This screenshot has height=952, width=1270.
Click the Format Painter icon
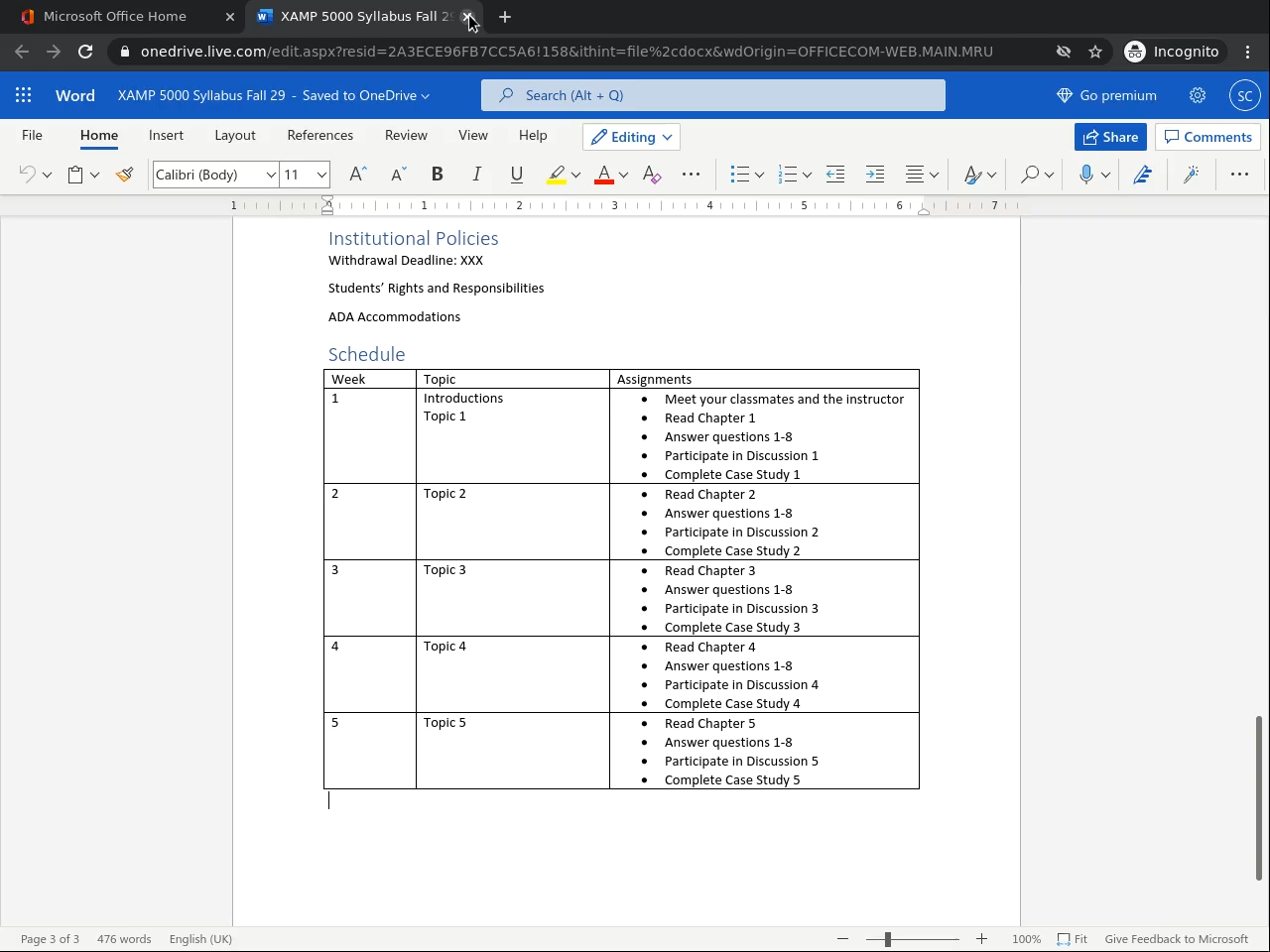[x=124, y=175]
